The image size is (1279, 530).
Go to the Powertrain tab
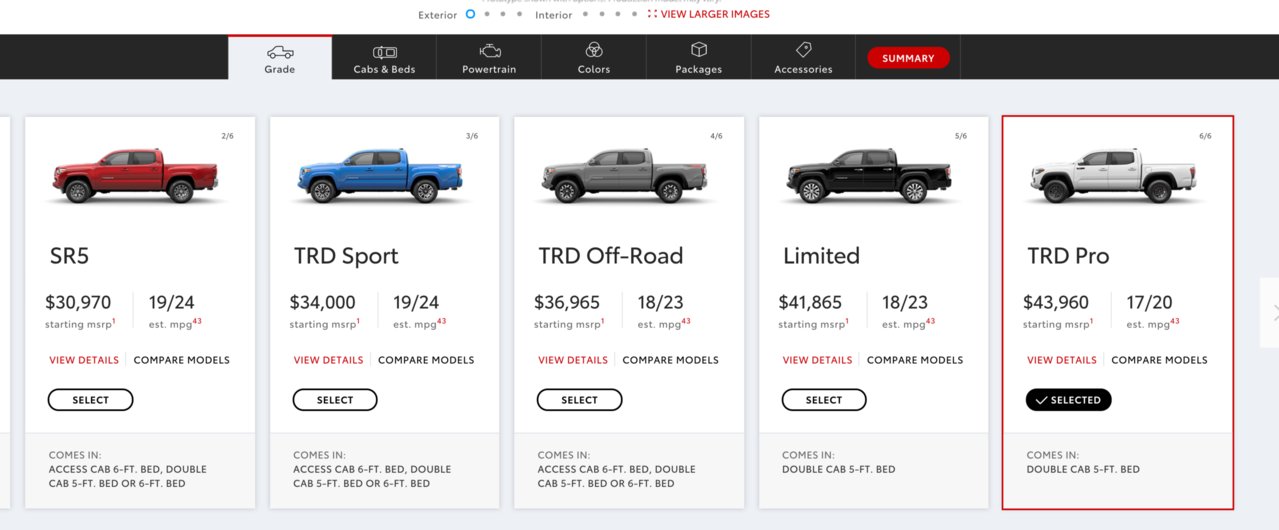pos(490,58)
